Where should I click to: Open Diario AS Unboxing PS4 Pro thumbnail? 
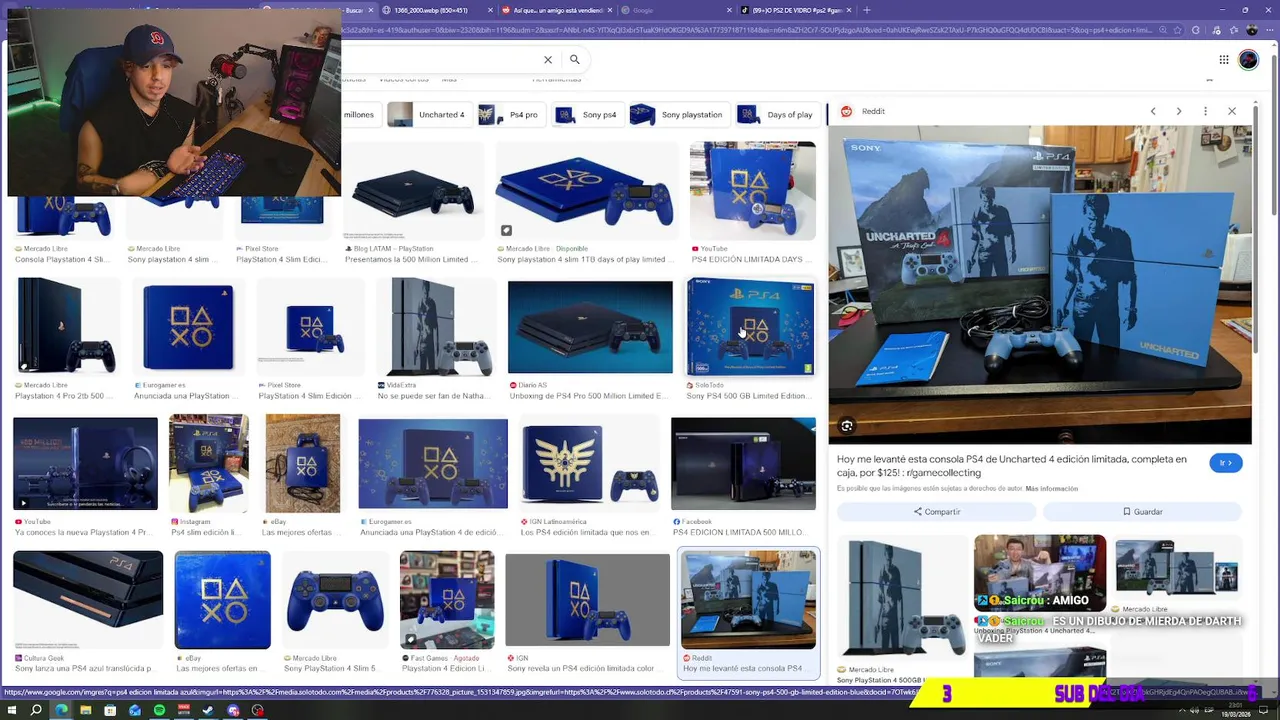point(590,328)
